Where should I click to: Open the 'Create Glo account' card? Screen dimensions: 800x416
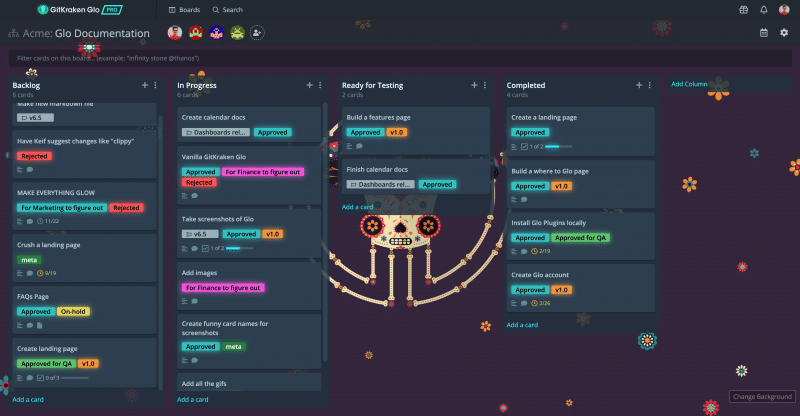(581, 288)
